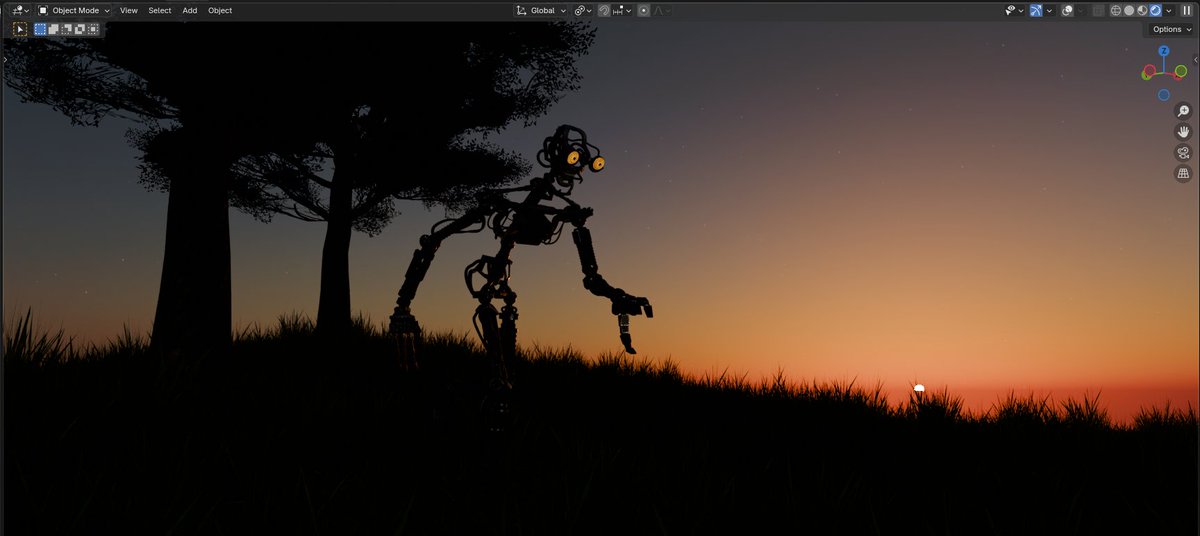Choose the Subtract Selection mode icon

click(67, 29)
